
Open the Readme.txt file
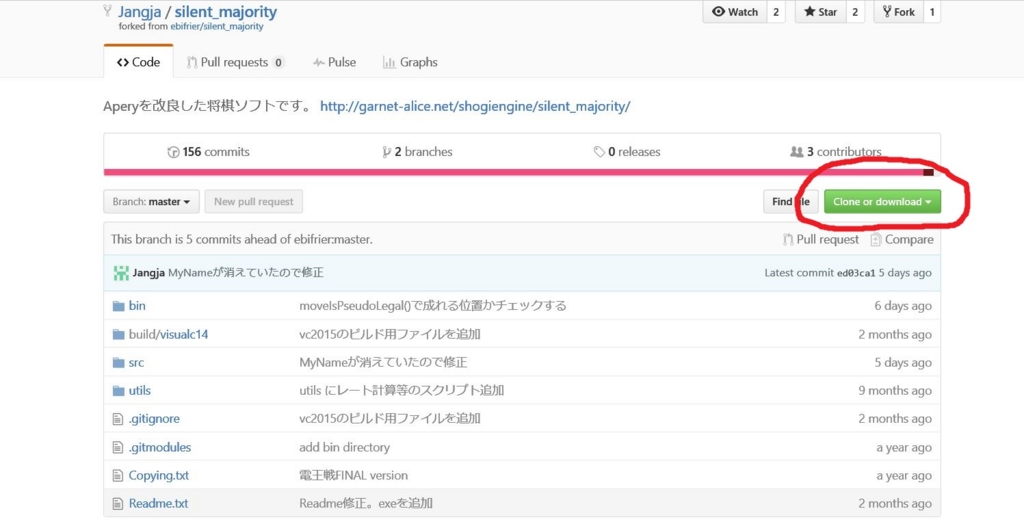coord(158,504)
